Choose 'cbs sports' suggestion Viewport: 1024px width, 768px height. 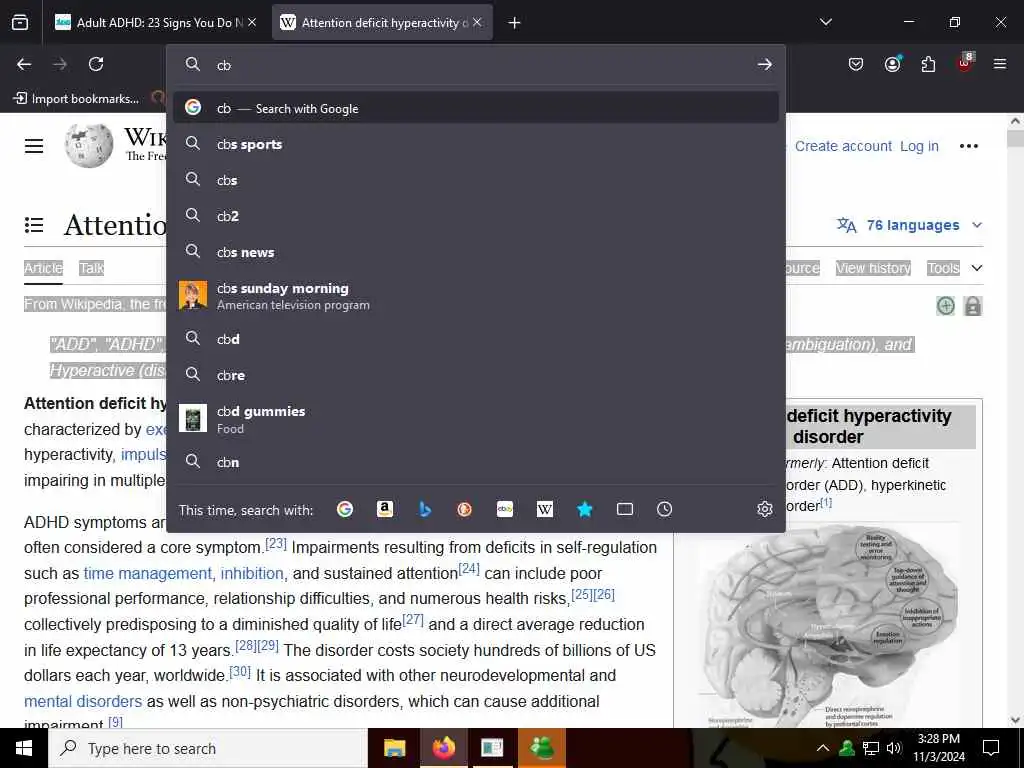coord(476,144)
